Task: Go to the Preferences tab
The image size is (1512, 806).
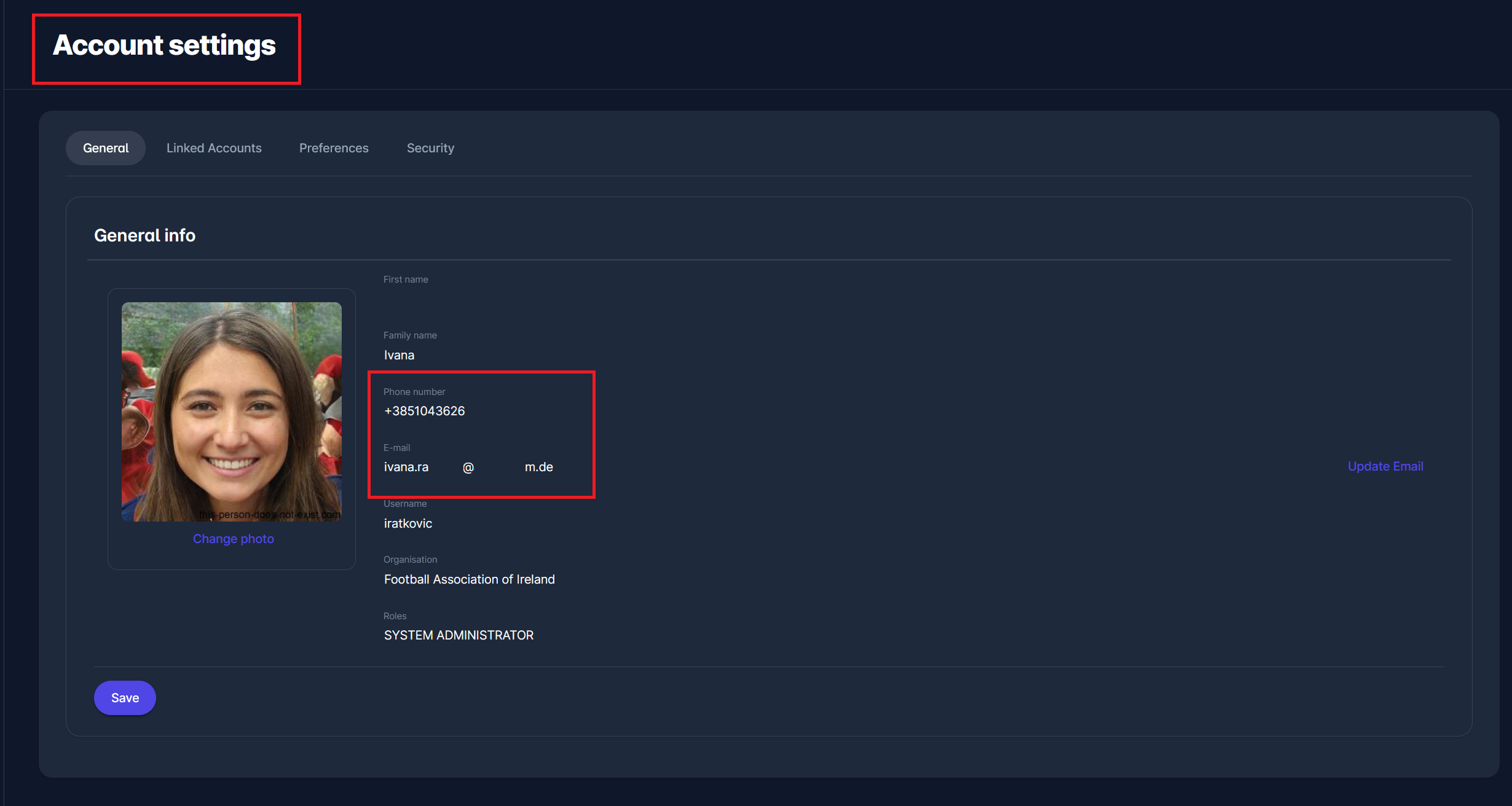Action: click(334, 148)
